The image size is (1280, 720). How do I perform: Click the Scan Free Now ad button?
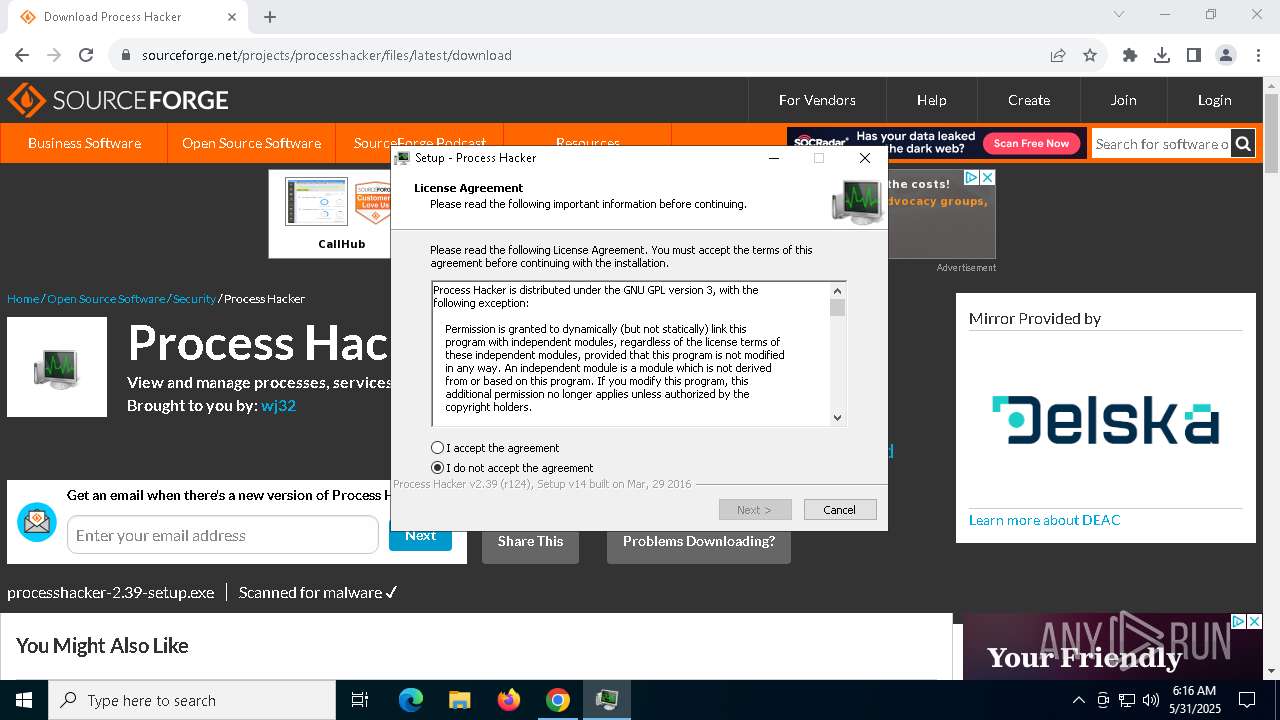pyautogui.click(x=1031, y=143)
